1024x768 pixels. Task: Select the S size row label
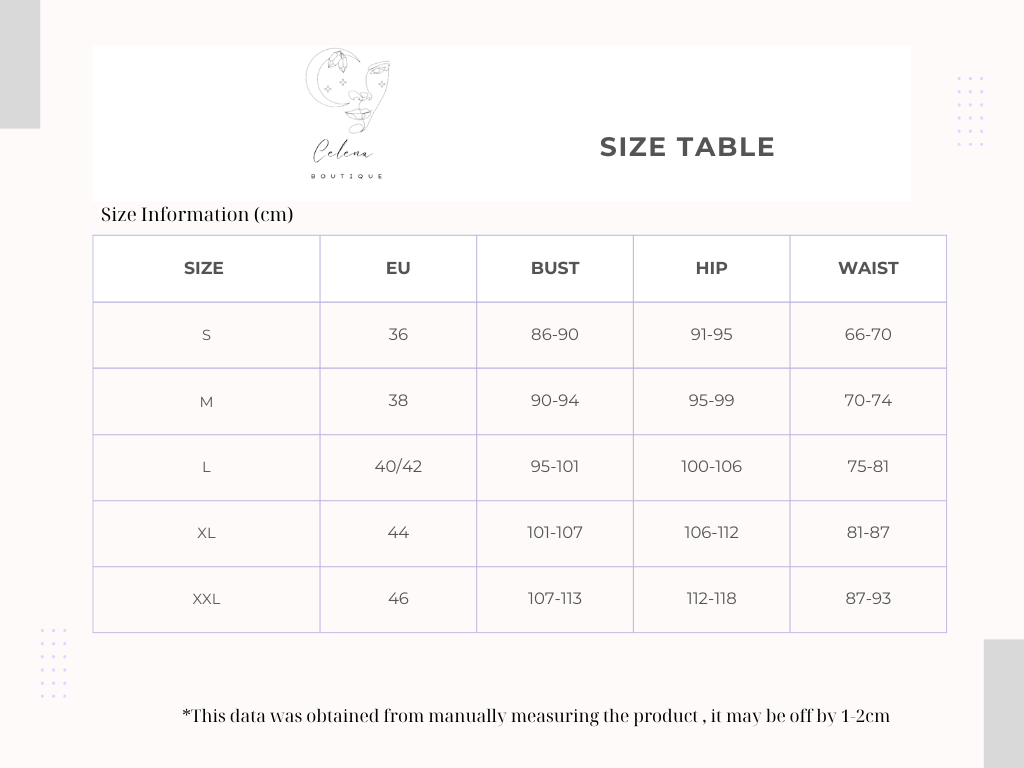pyautogui.click(x=206, y=335)
